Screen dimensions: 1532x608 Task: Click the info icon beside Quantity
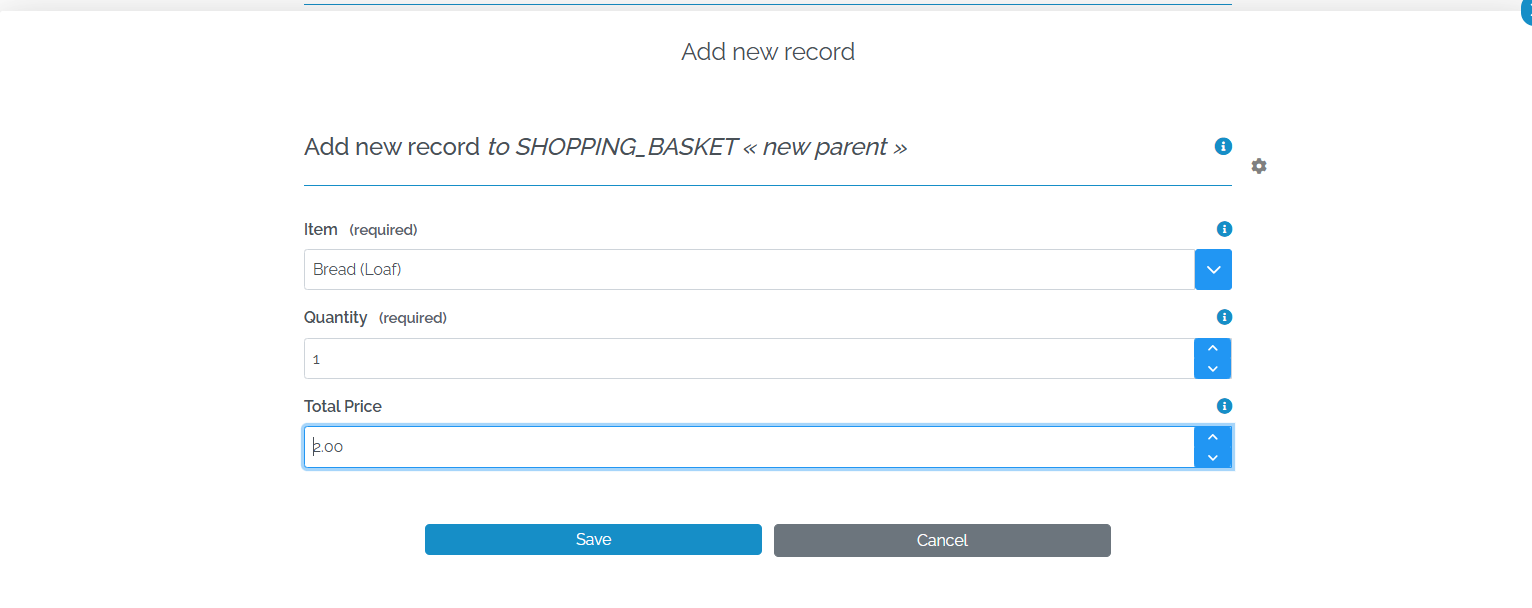pos(1224,317)
